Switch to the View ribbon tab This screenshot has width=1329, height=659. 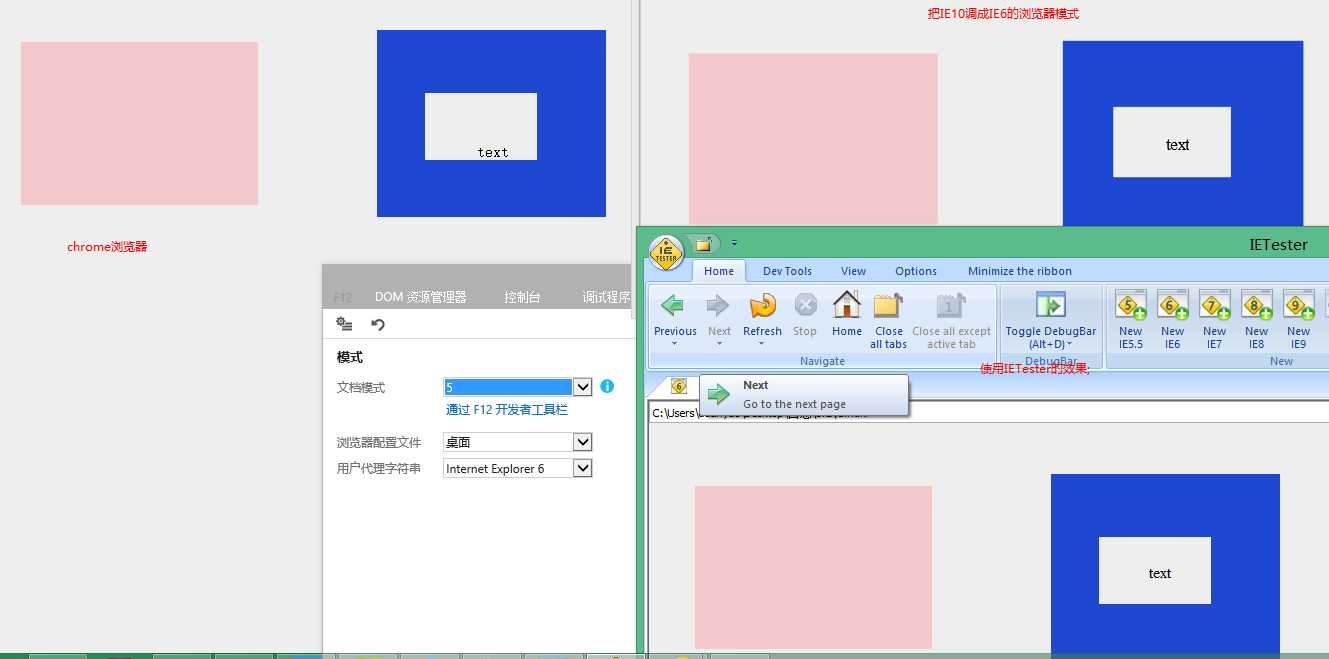(854, 271)
